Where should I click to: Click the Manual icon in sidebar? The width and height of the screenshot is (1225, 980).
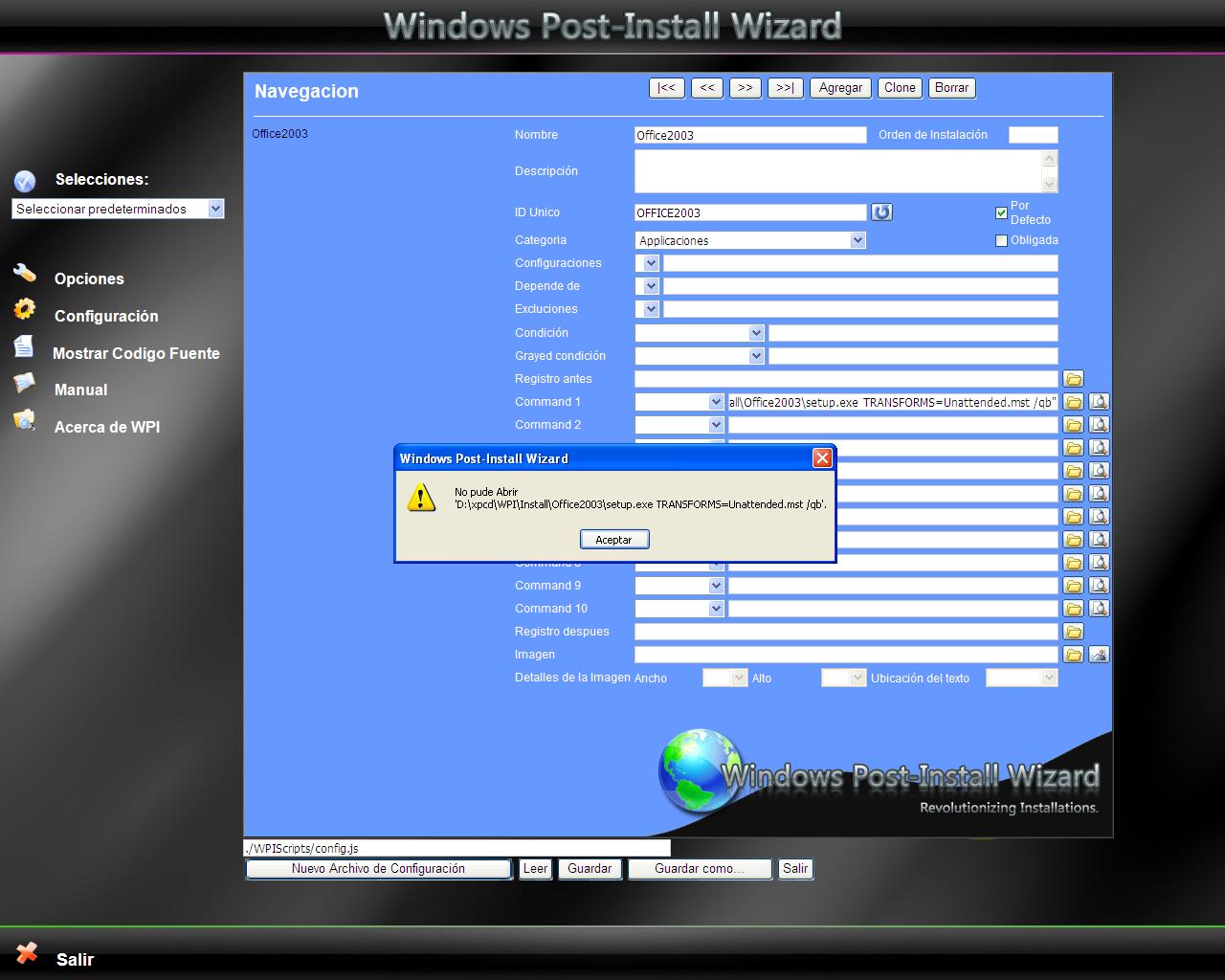pos(25,384)
